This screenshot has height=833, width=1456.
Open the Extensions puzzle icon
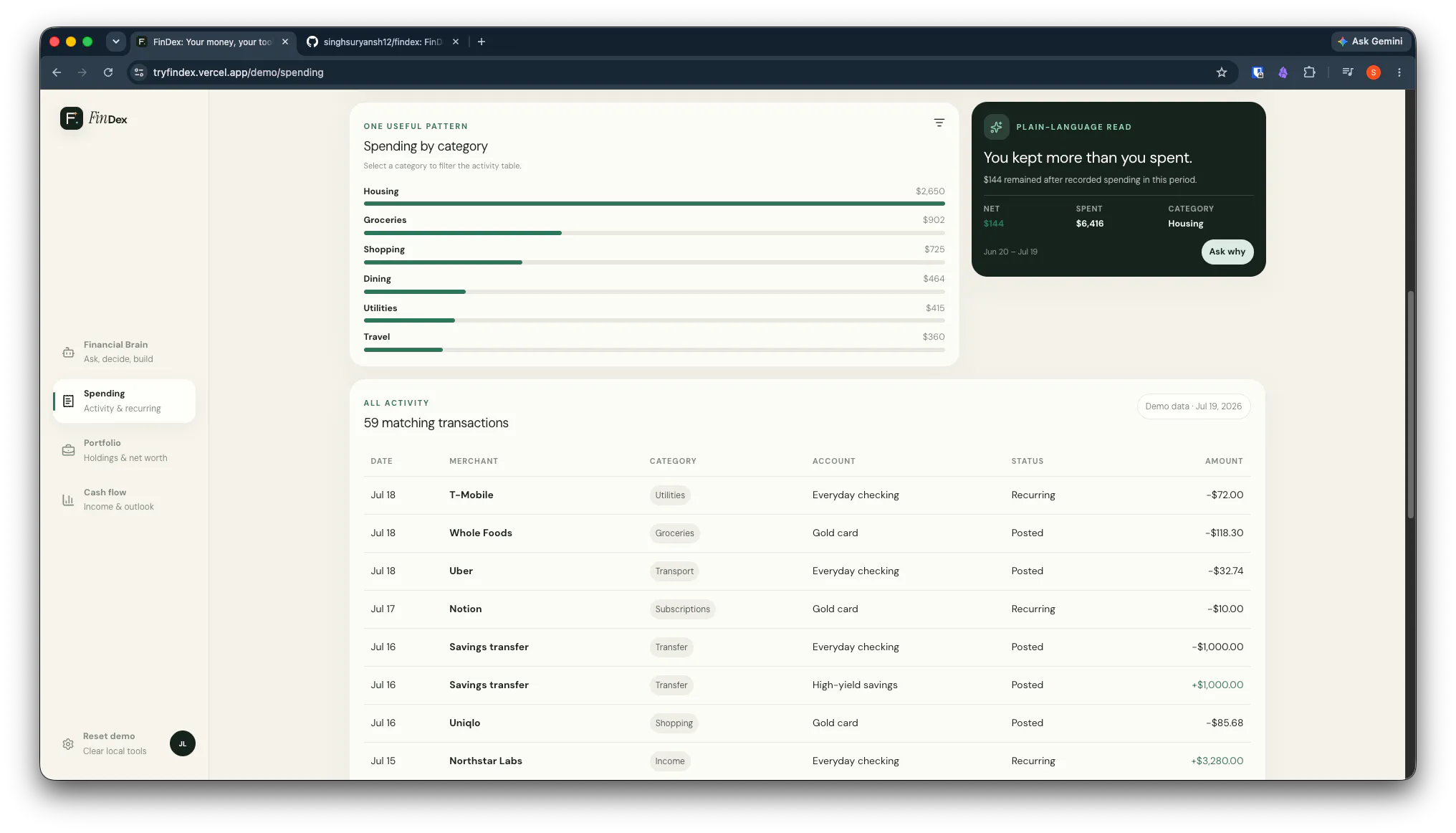pos(1309,72)
